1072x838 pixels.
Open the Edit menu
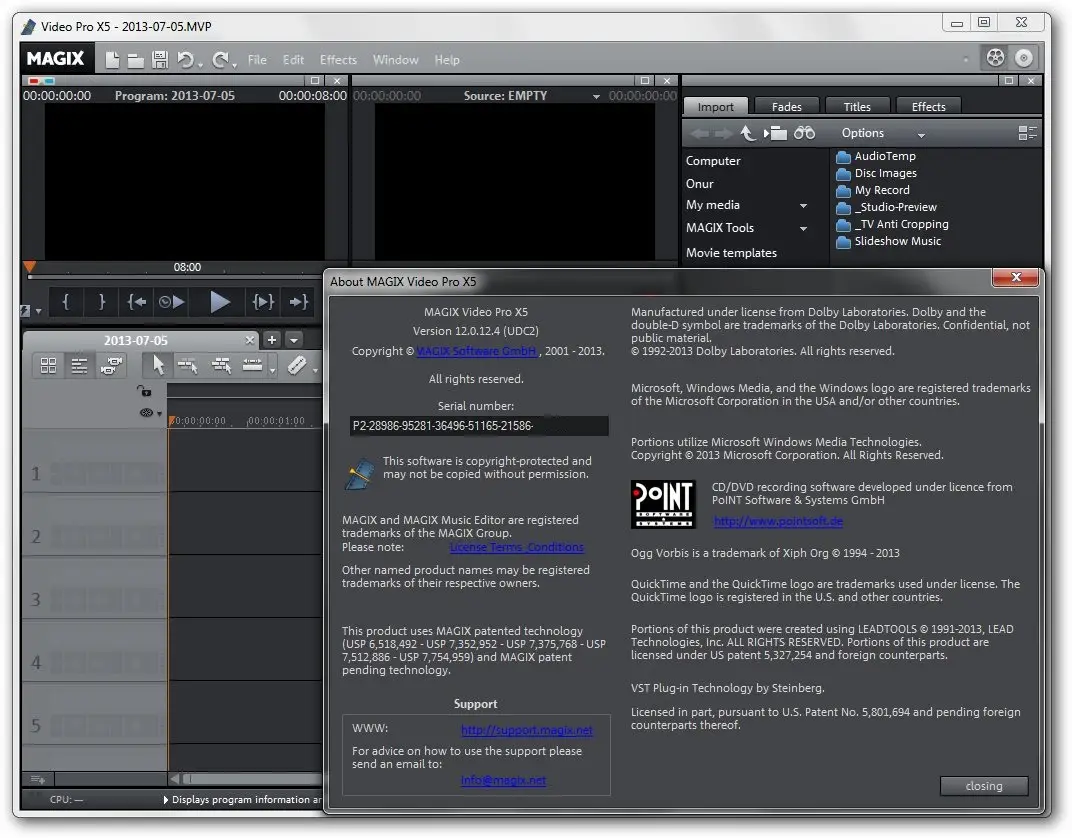pyautogui.click(x=293, y=60)
